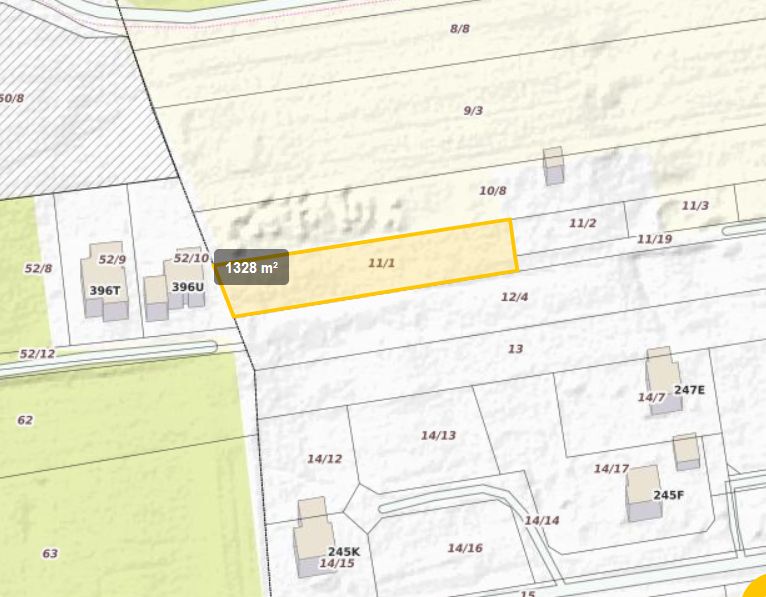Click parcel label 14/12
Screen dimensions: 766x597
325,459
